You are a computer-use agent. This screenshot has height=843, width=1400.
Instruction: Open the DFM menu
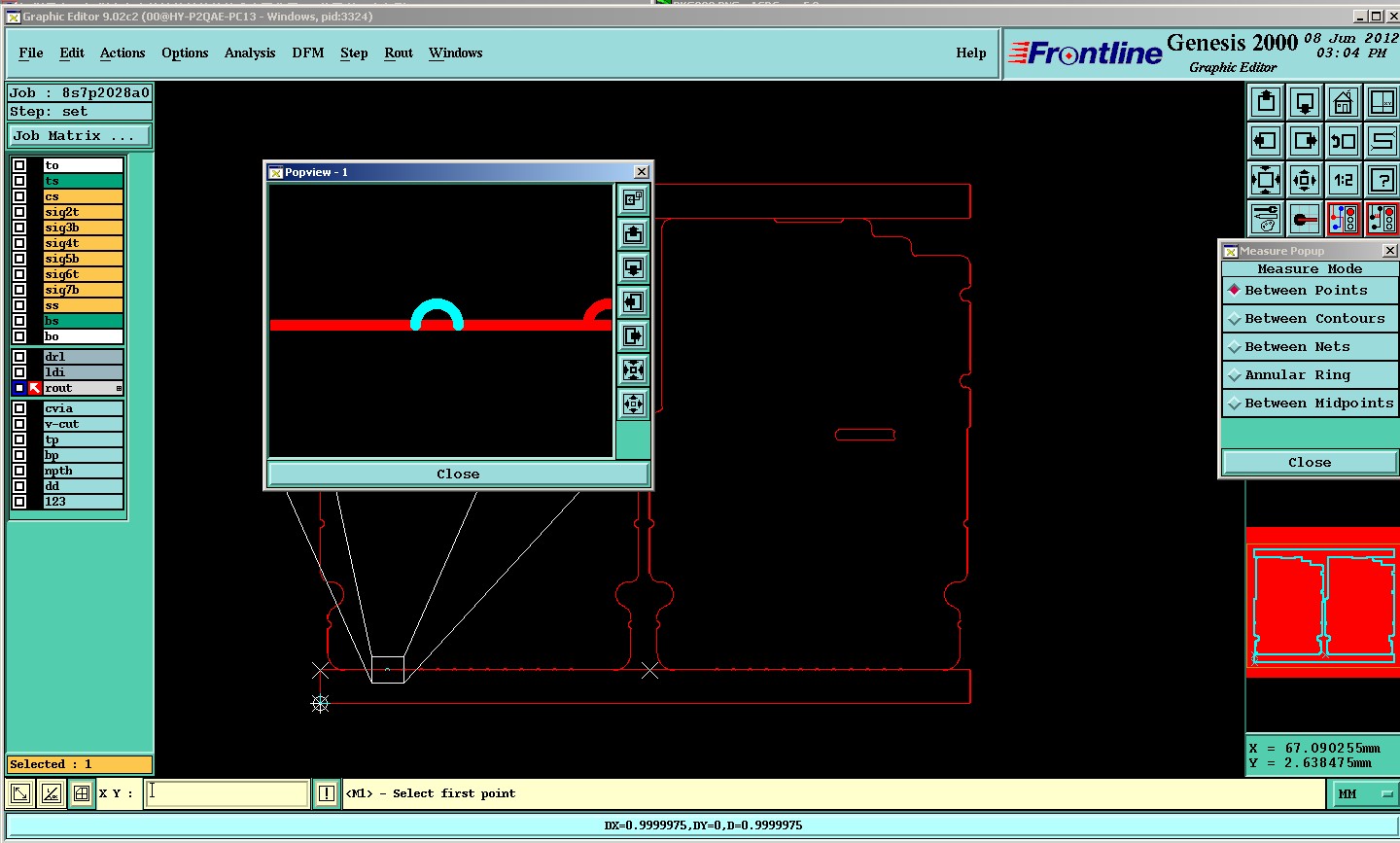(308, 53)
